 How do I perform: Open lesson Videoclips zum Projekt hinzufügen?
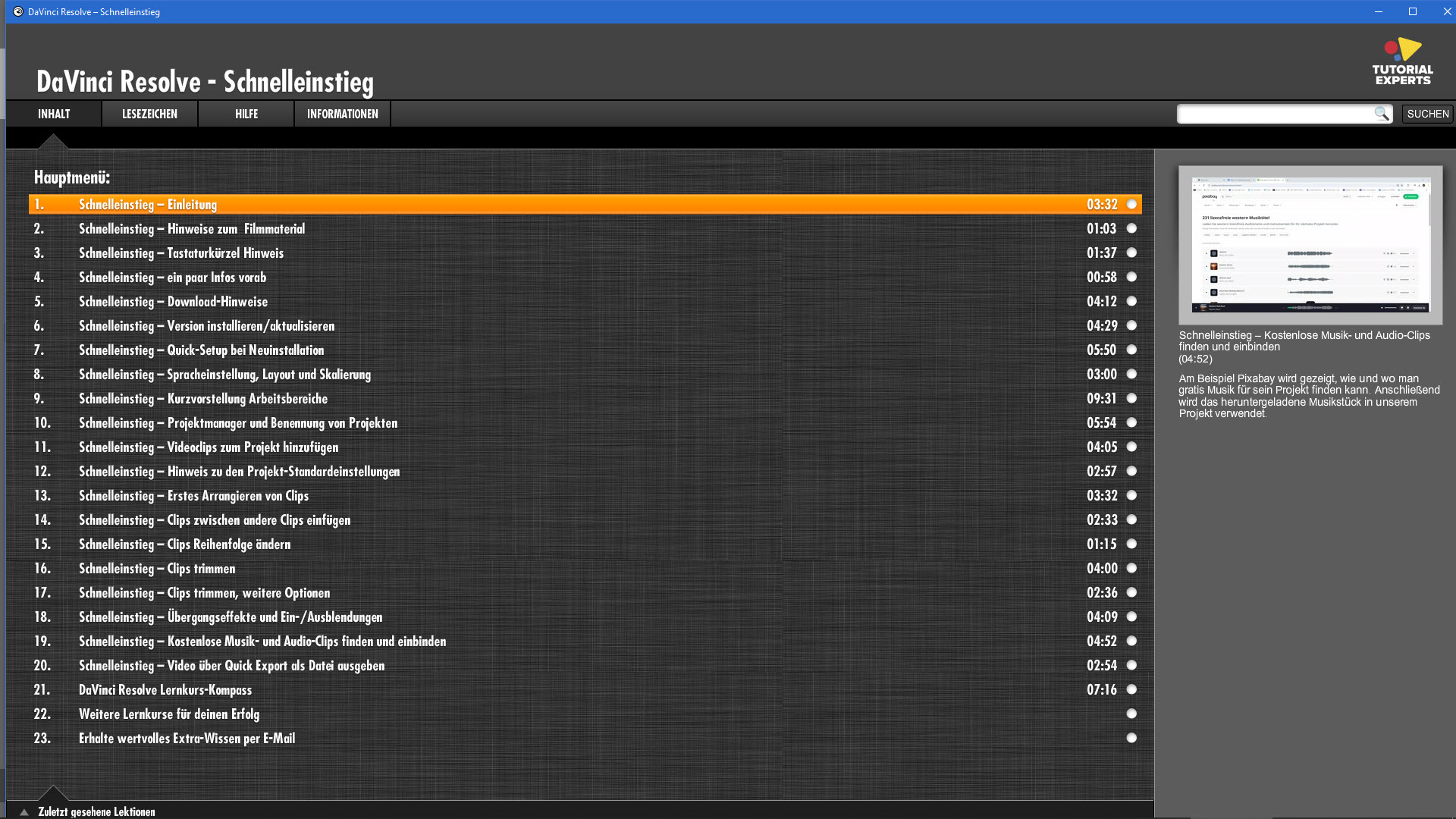[585, 447]
